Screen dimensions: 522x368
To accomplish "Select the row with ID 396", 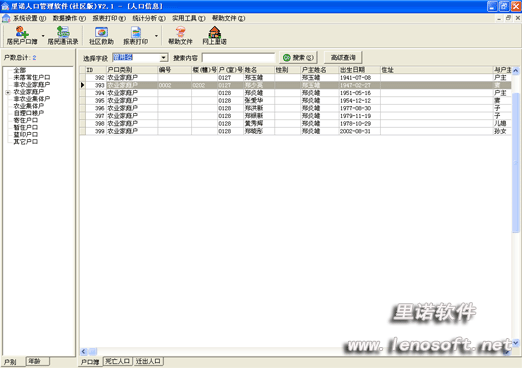I will tap(295, 108).
